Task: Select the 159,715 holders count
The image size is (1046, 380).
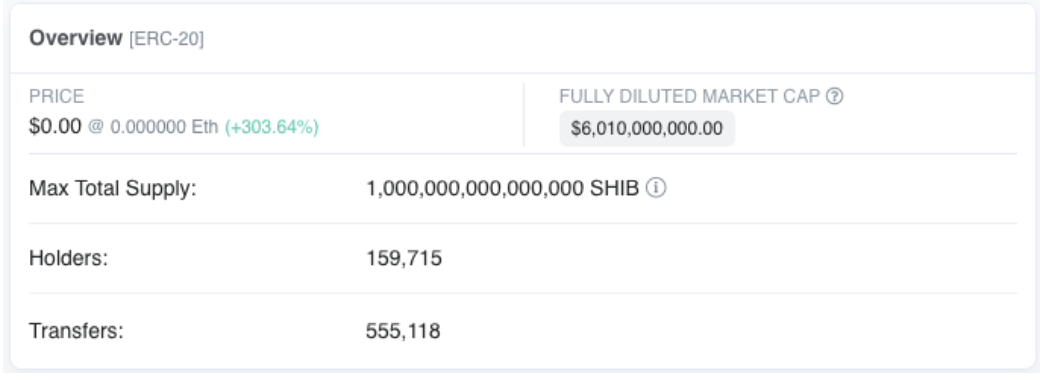Action: (x=404, y=259)
